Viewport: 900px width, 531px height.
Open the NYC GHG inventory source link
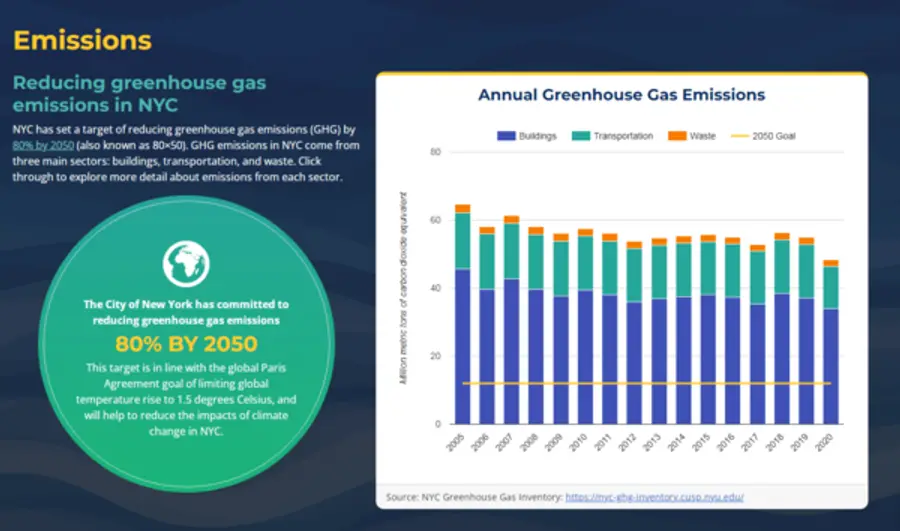point(655,497)
